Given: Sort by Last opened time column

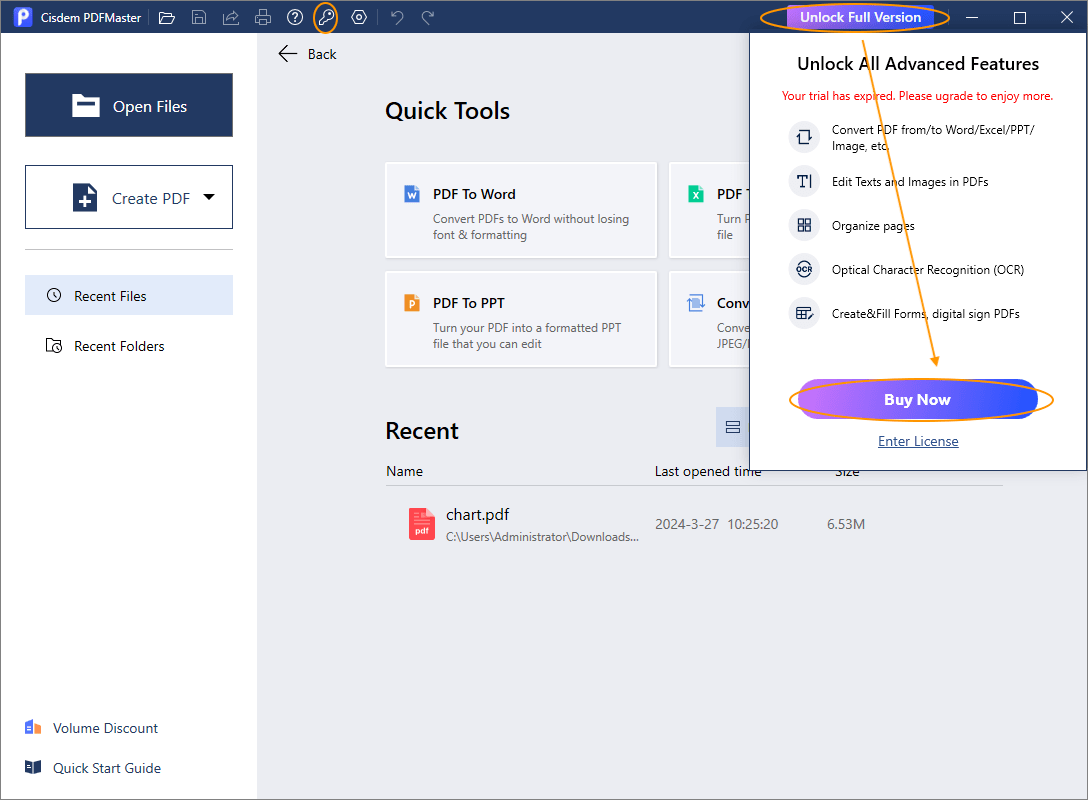Looking at the screenshot, I should 708,471.
